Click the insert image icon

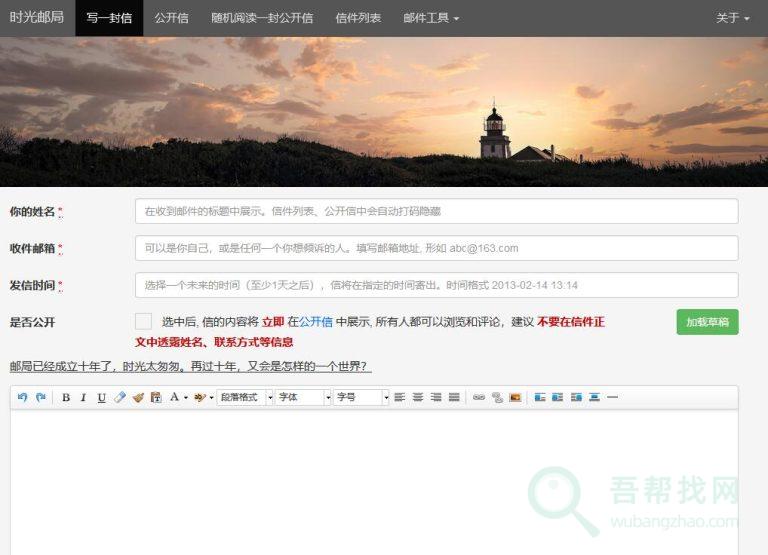click(x=515, y=397)
